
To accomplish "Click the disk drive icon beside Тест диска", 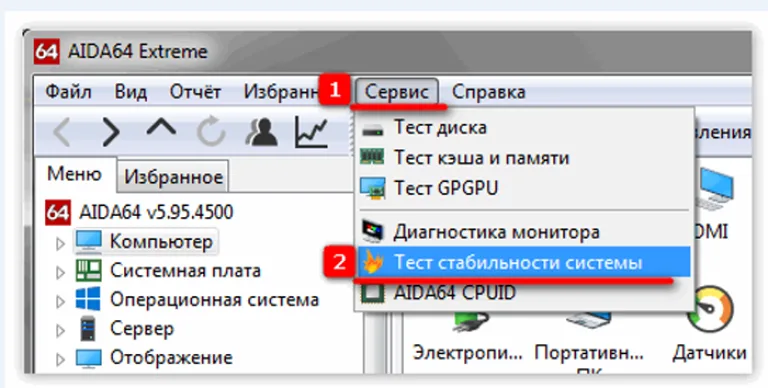I will pyautogui.click(x=373, y=130).
